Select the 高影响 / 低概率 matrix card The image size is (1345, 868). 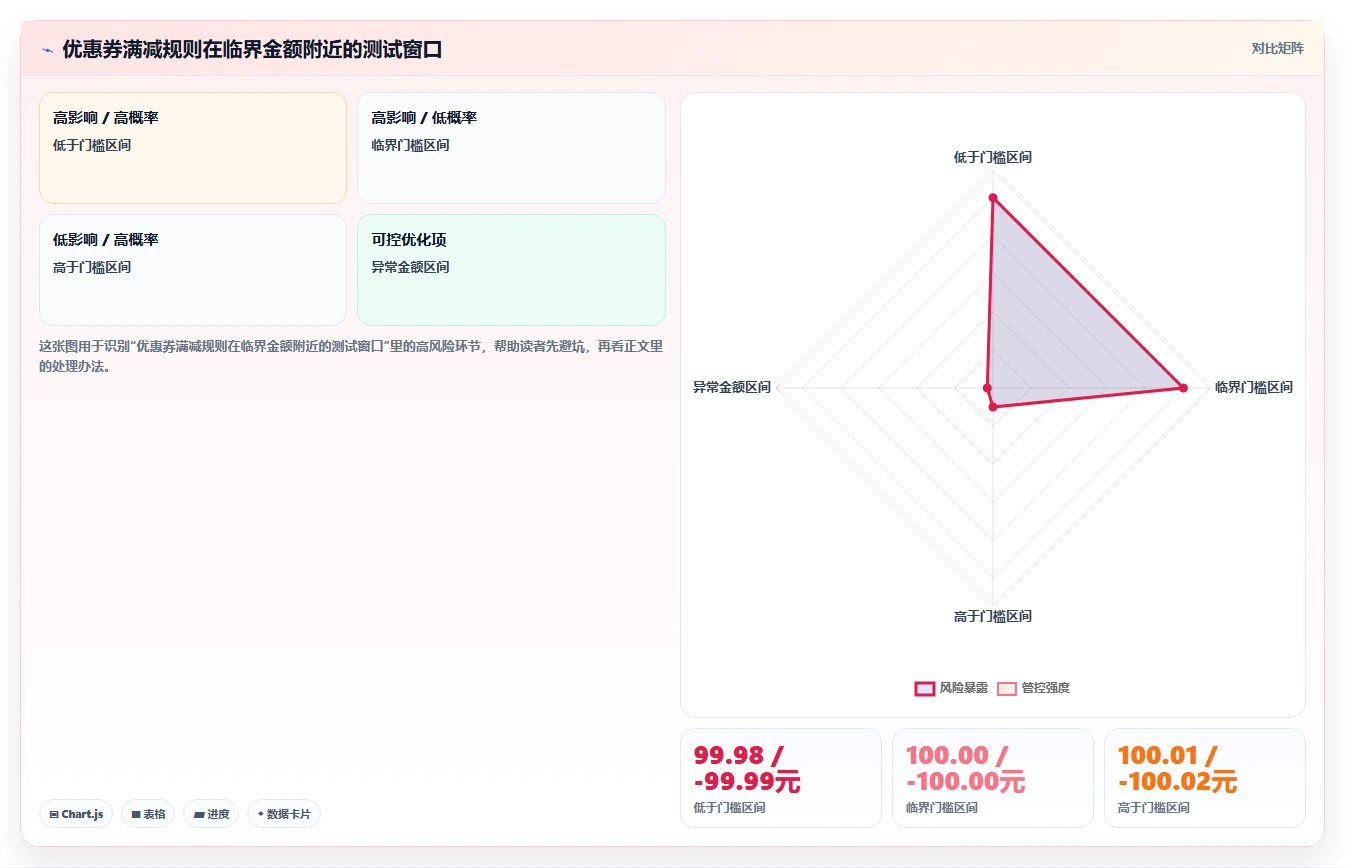[x=511, y=148]
